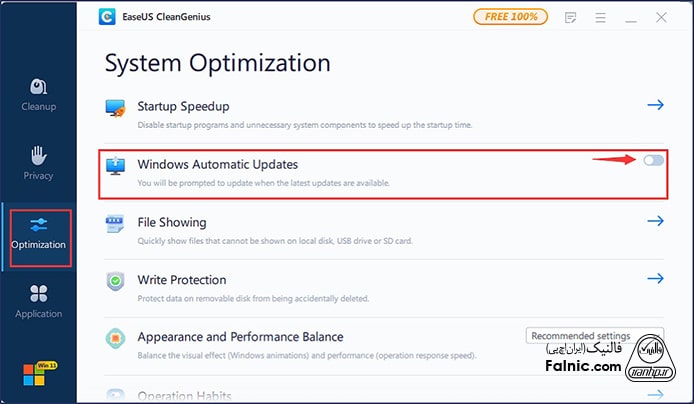Expand Write Protection with its arrow

[656, 279]
